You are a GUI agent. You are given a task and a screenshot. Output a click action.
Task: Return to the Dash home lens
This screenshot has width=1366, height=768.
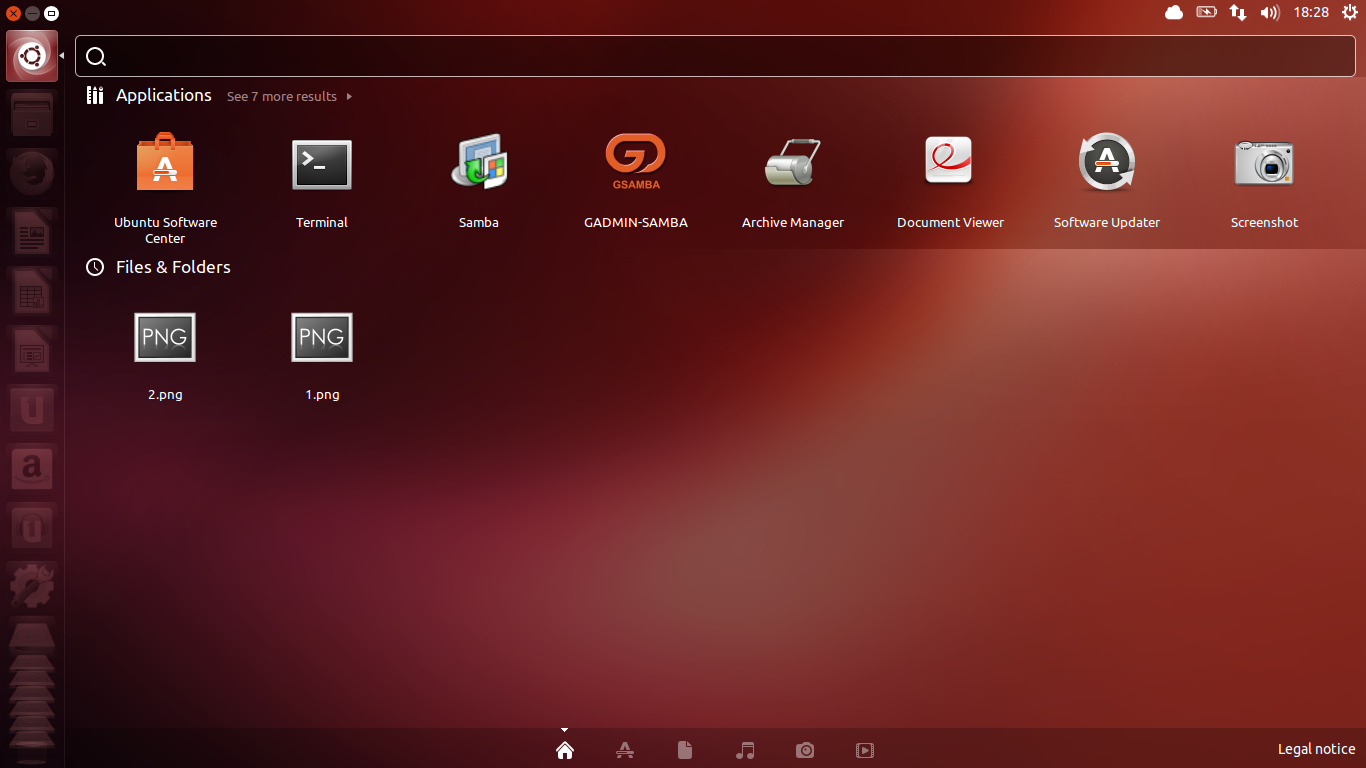565,750
